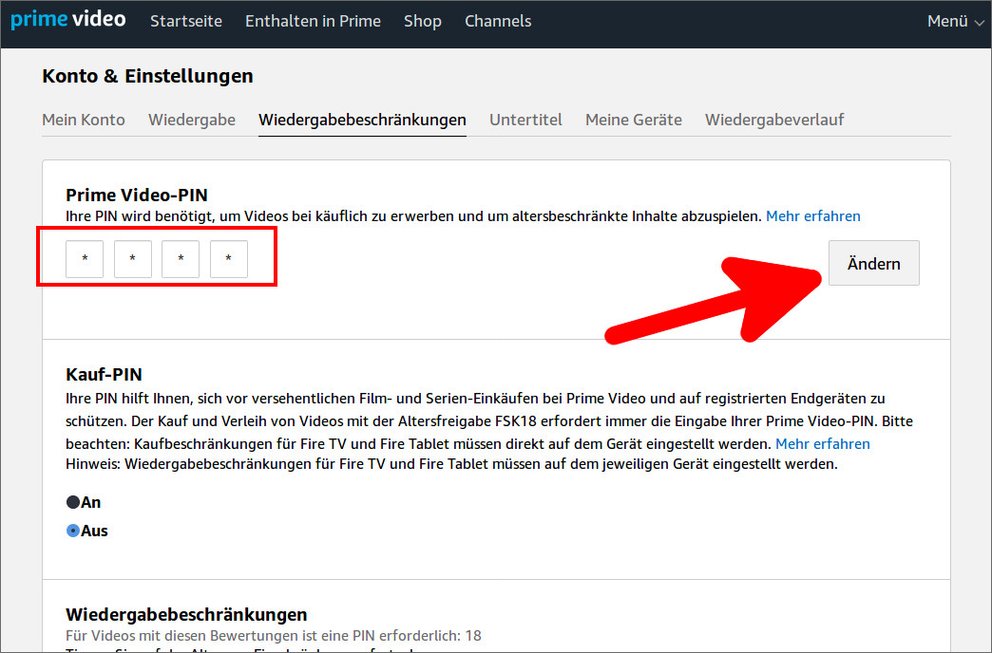
Task: Select the Wiedergabebeschränkungen tab
Action: (362, 119)
